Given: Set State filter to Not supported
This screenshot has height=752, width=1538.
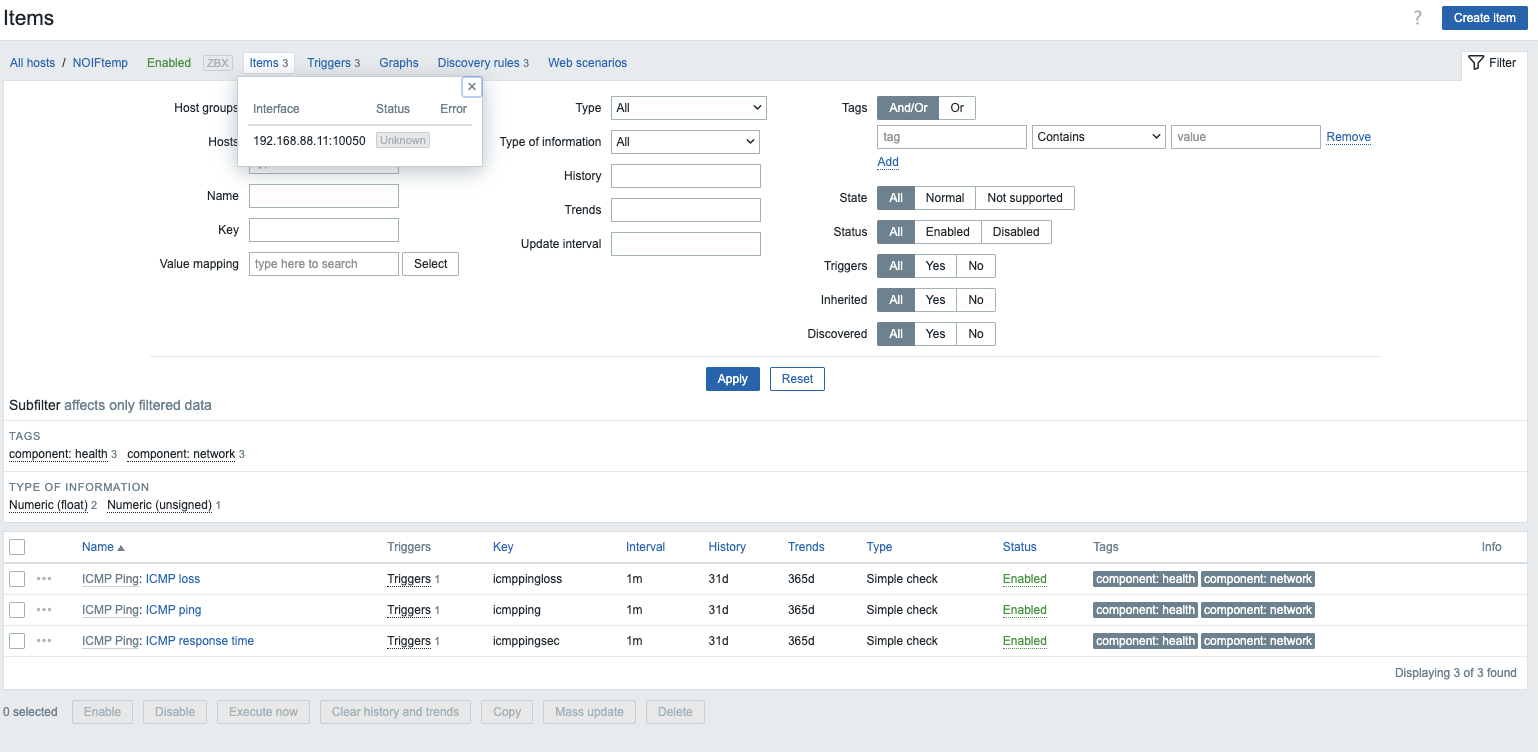Looking at the screenshot, I should pyautogui.click(x=1024, y=198).
